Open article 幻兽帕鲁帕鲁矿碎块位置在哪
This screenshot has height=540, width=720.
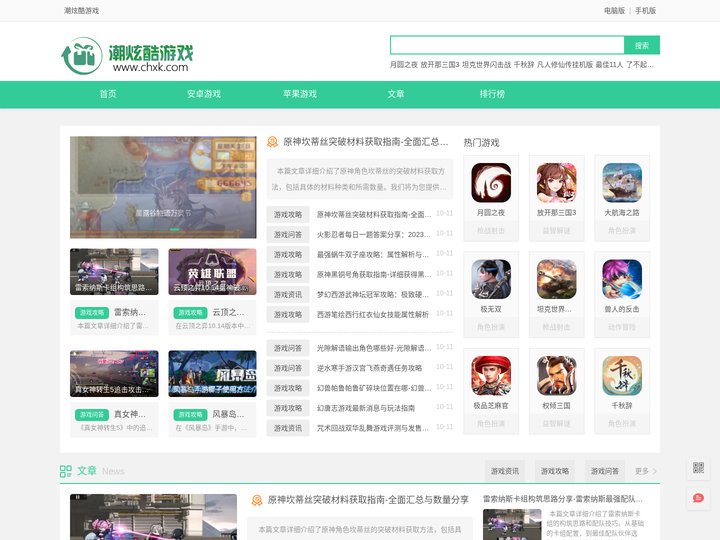(x=373, y=388)
